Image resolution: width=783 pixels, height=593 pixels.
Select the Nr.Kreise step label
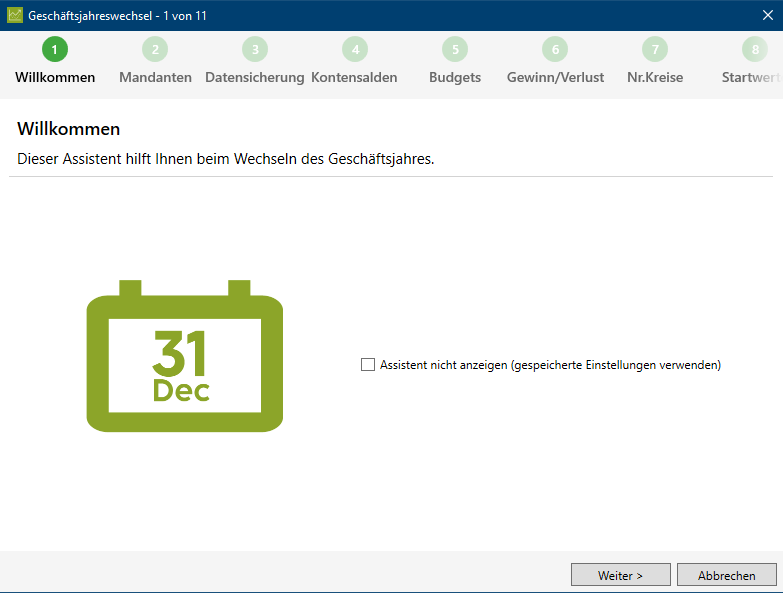655,77
